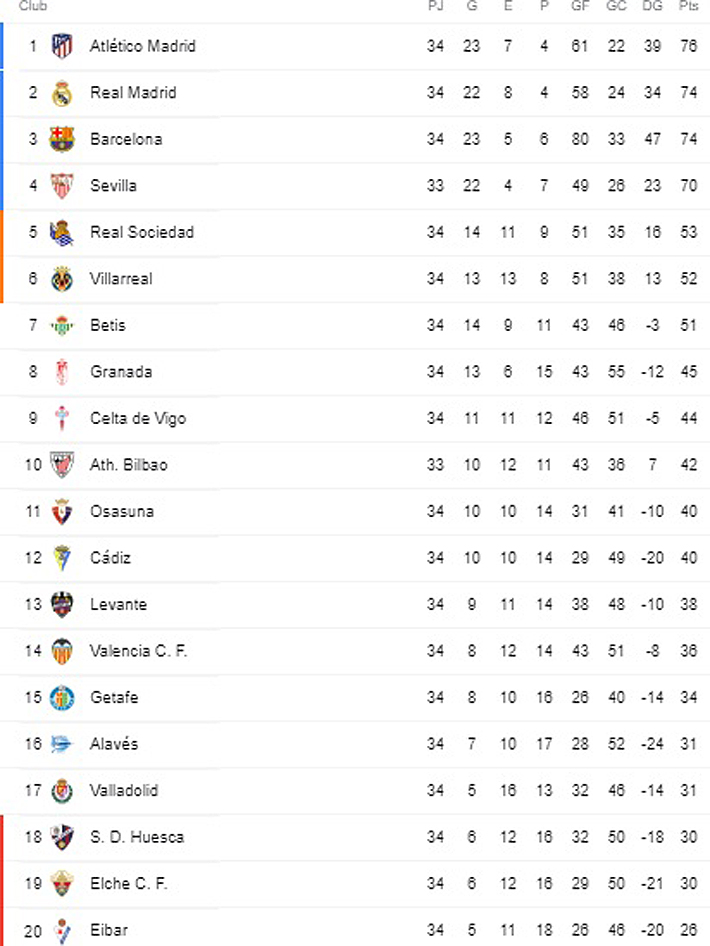Click the Eibar club crest
Viewport: 710px width, 946px height.
(x=62, y=930)
